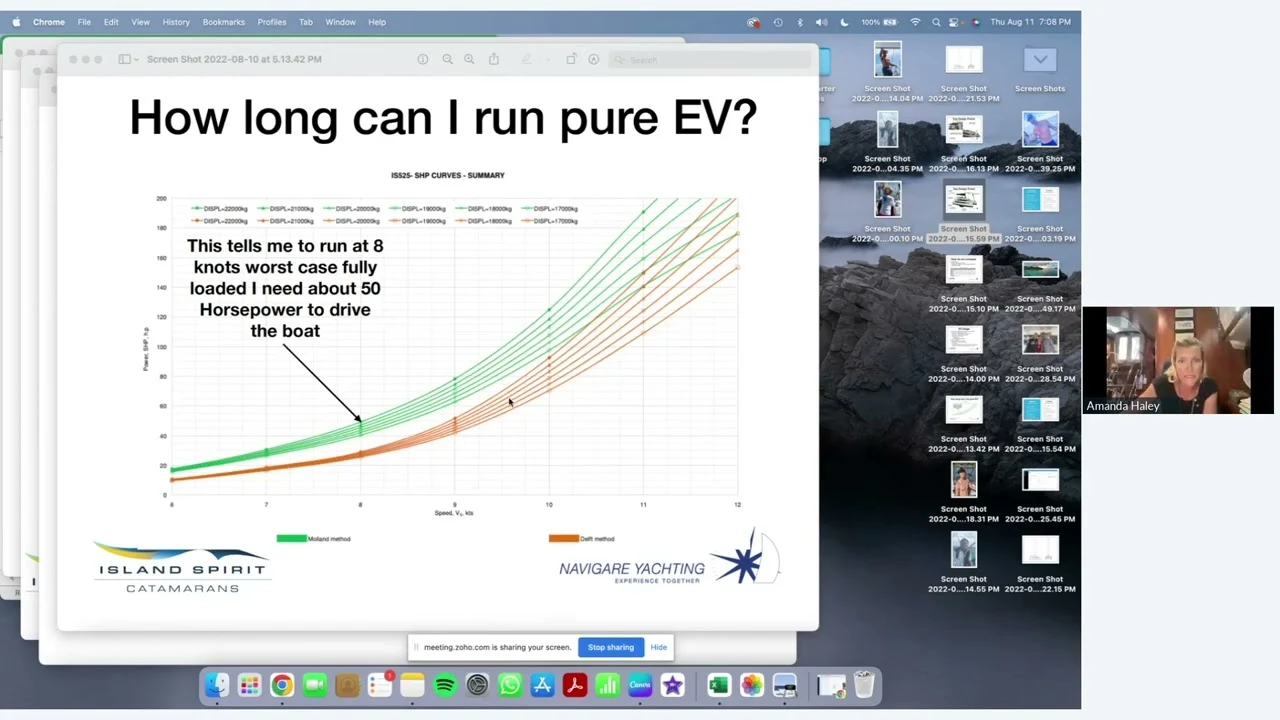
Task: Open Finder from the dock
Action: (x=216, y=685)
